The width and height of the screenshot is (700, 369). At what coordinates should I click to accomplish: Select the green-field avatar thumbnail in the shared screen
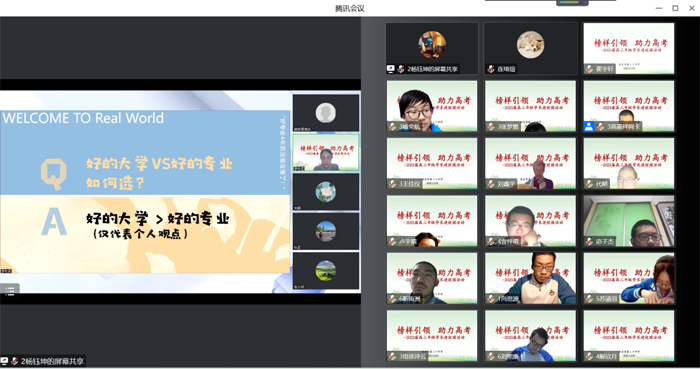pos(325,271)
